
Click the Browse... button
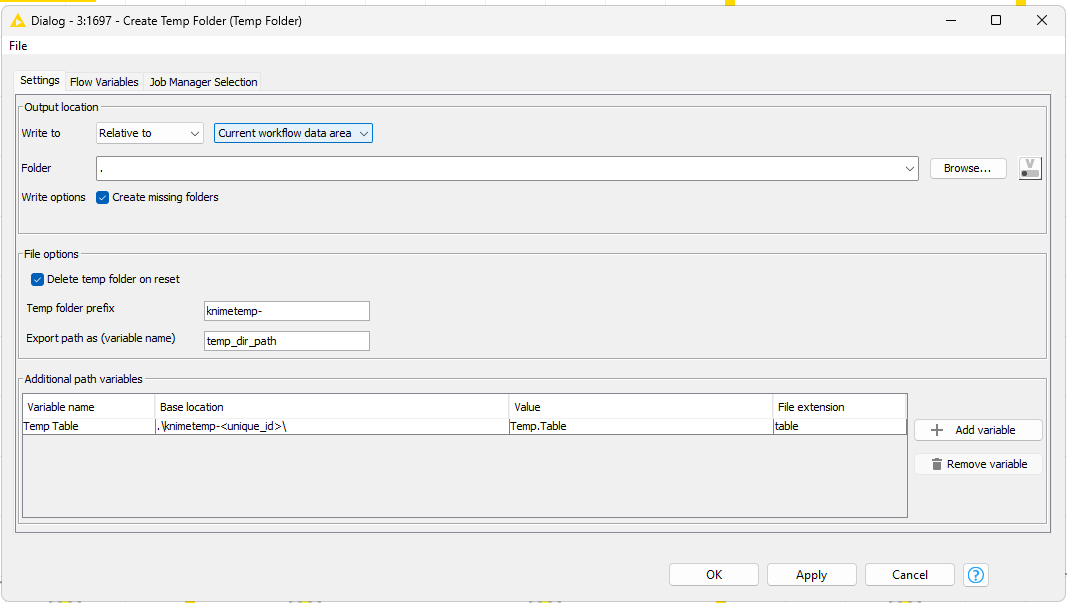point(967,169)
